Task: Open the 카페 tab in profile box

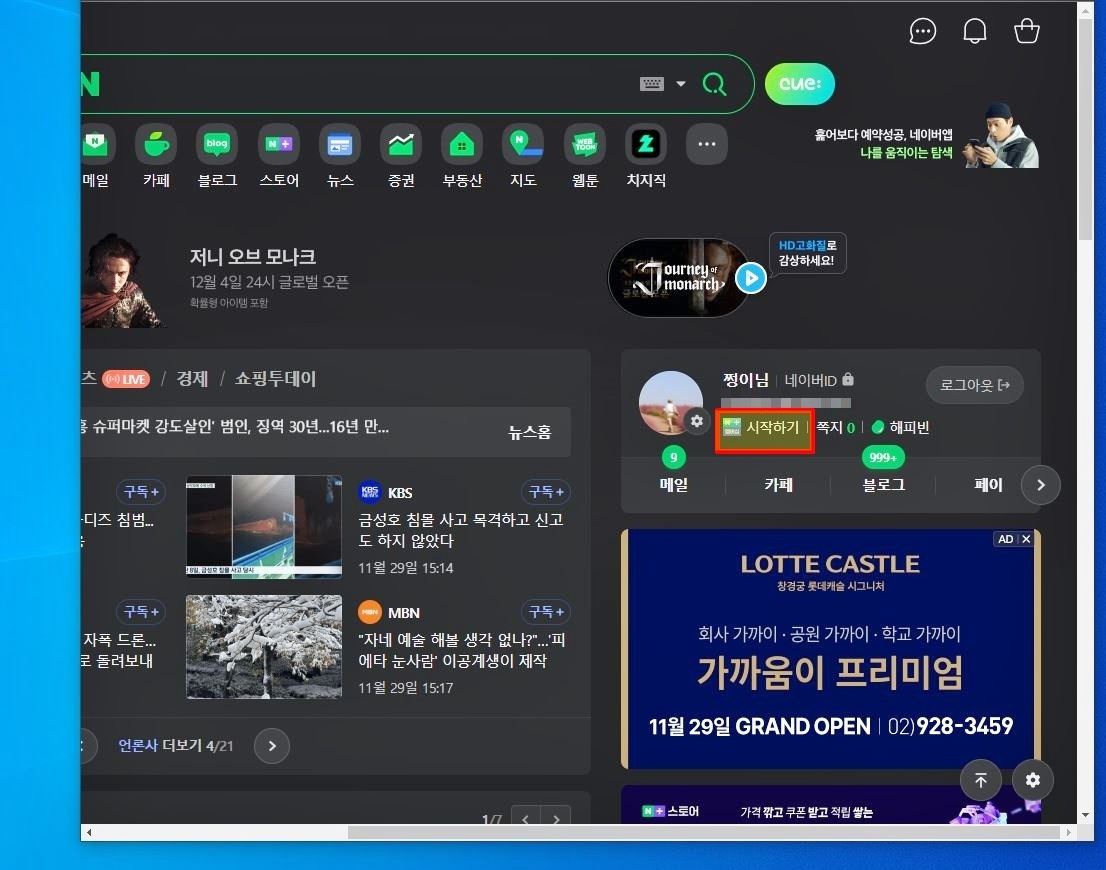Action: (779, 485)
